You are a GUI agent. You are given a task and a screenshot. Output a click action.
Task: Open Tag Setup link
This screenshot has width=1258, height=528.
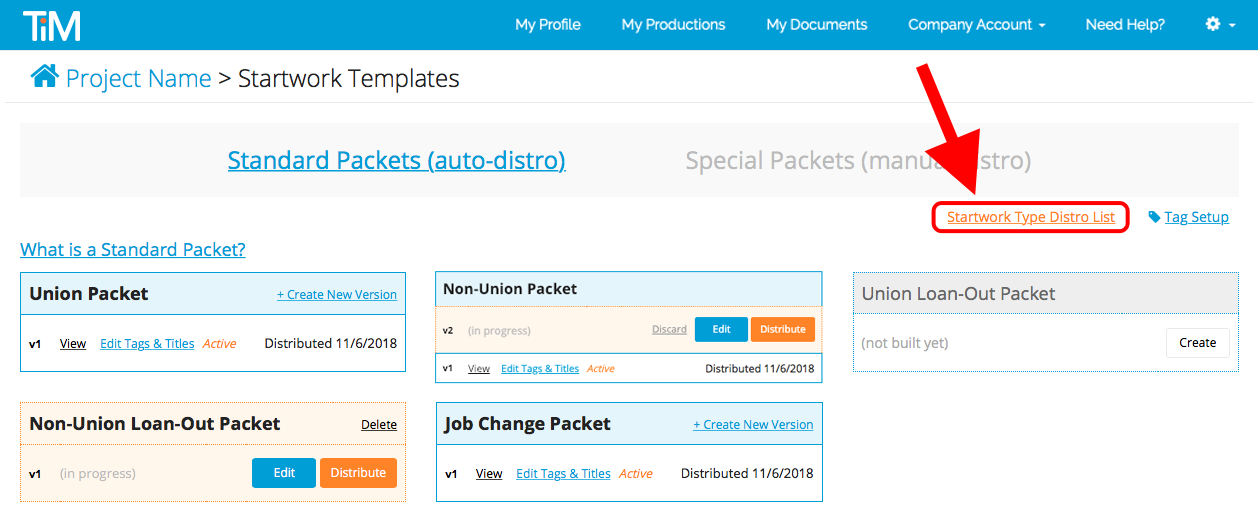pyautogui.click(x=1196, y=217)
